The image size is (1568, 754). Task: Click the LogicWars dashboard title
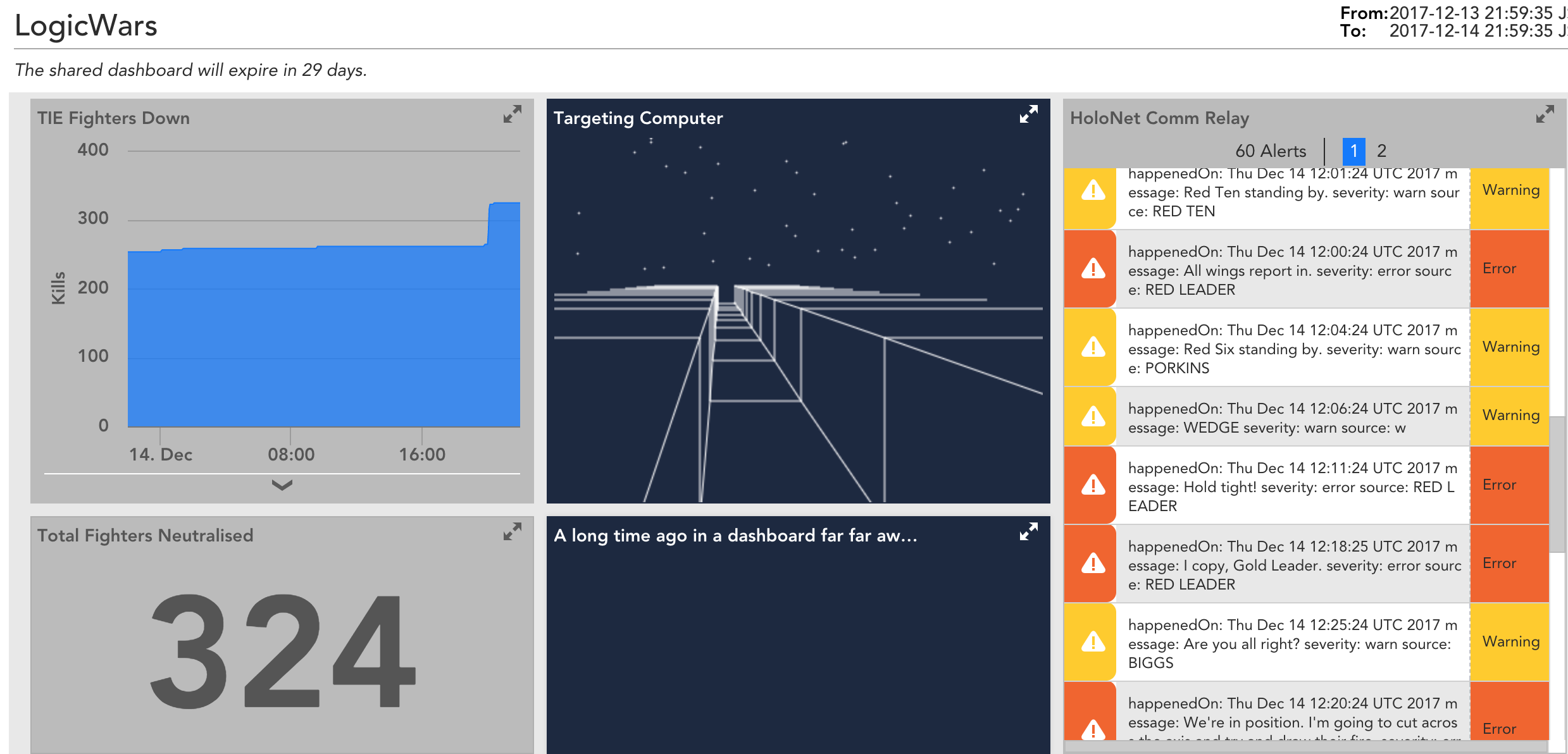(x=86, y=26)
